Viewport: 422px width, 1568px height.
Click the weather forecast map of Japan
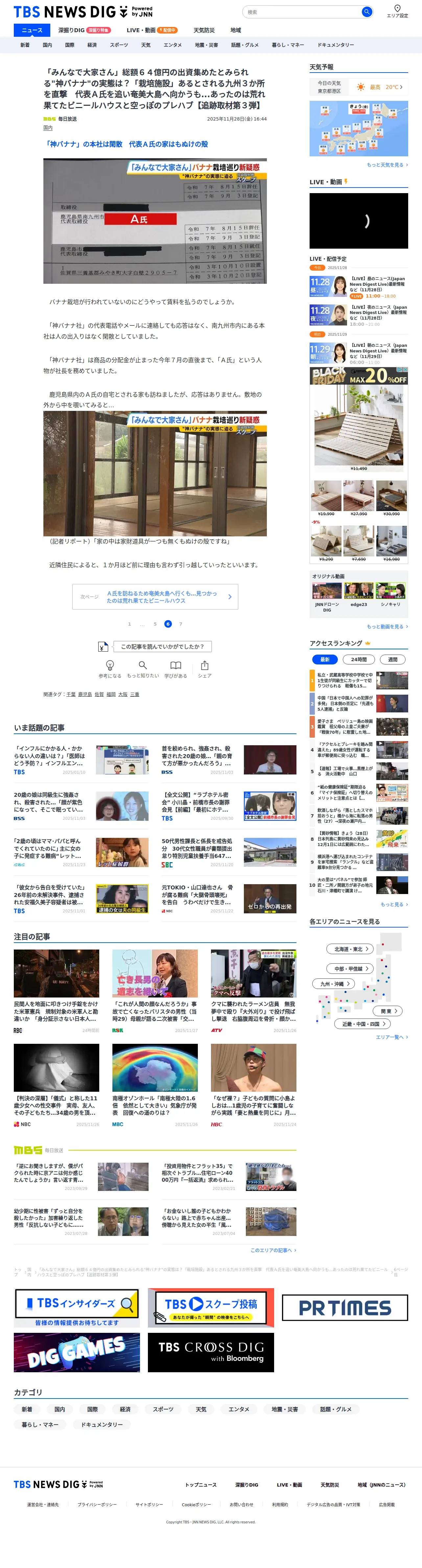359,128
